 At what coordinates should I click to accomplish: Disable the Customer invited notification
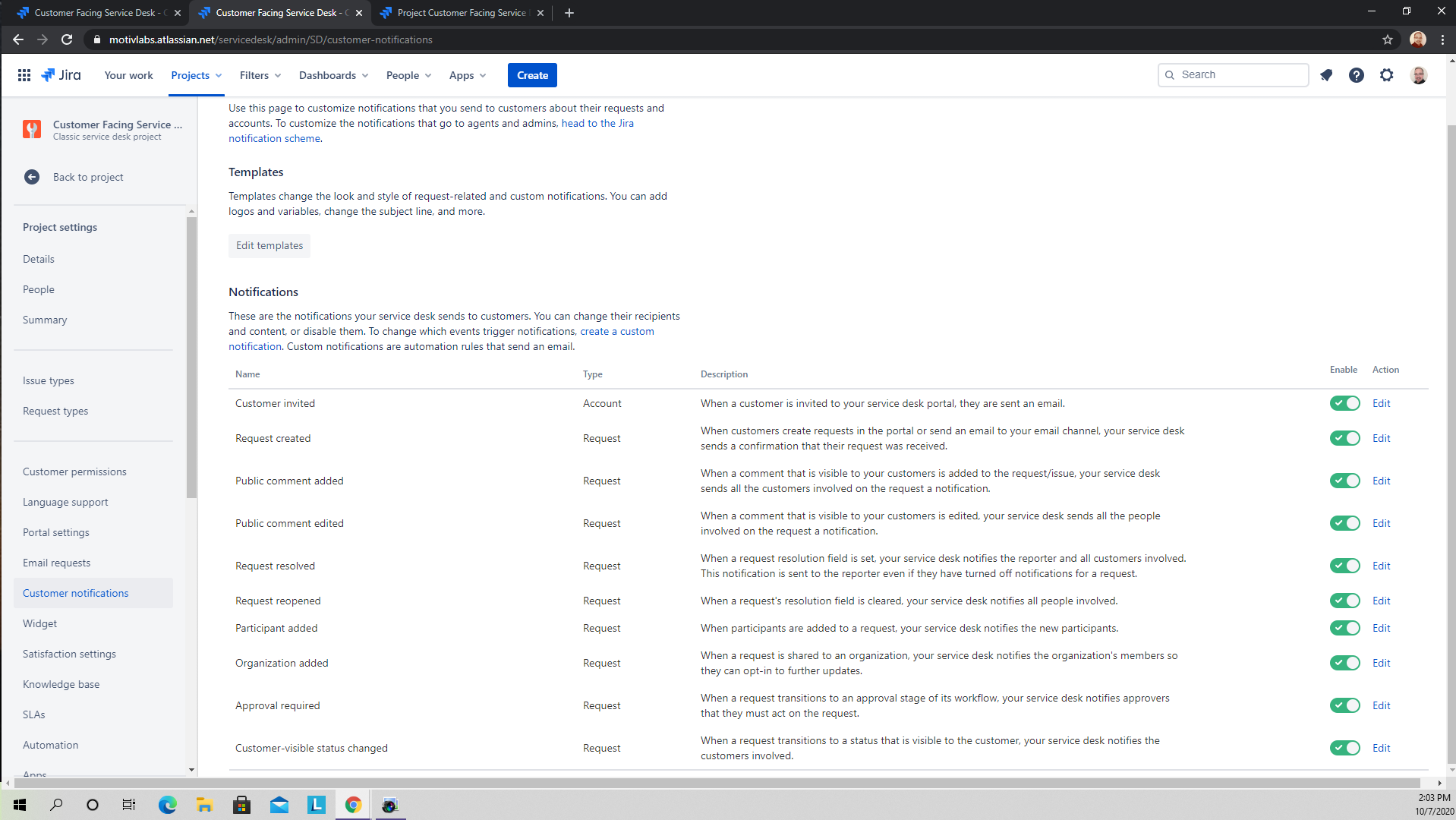click(x=1345, y=403)
